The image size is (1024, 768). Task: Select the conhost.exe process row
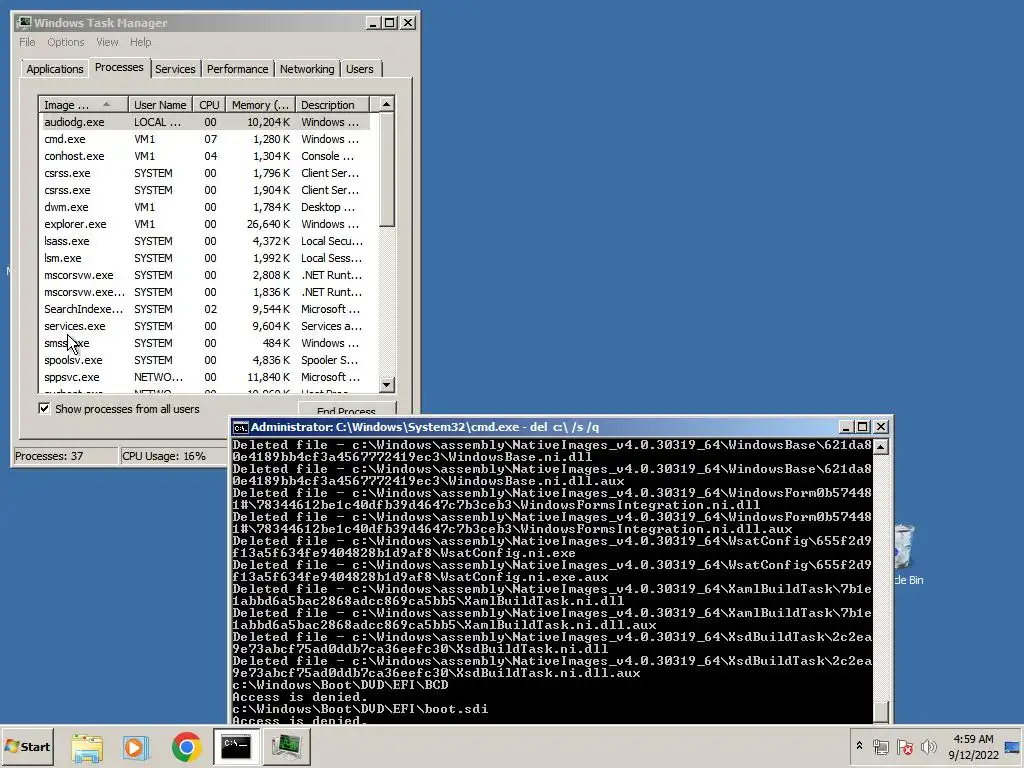[204, 156]
